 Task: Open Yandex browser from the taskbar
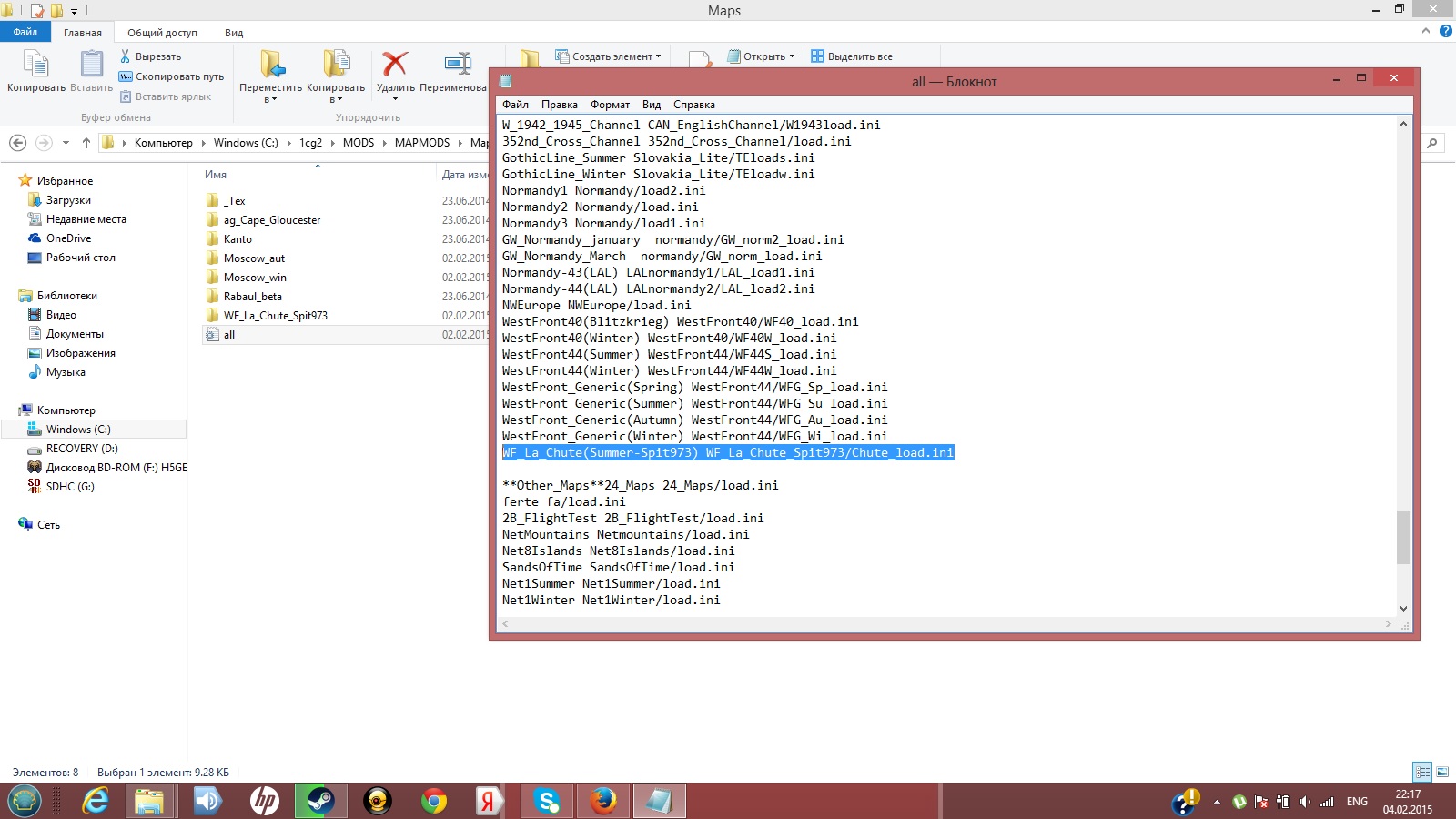(x=490, y=801)
